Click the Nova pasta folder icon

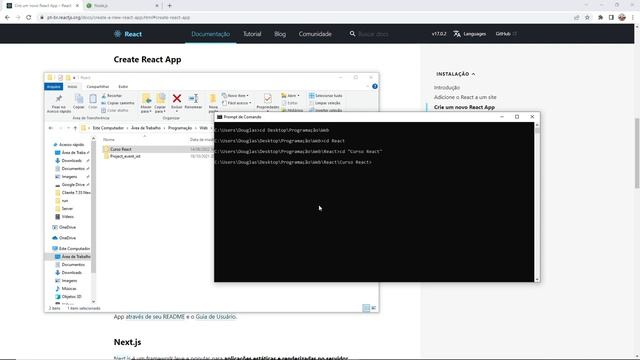tap(213, 98)
